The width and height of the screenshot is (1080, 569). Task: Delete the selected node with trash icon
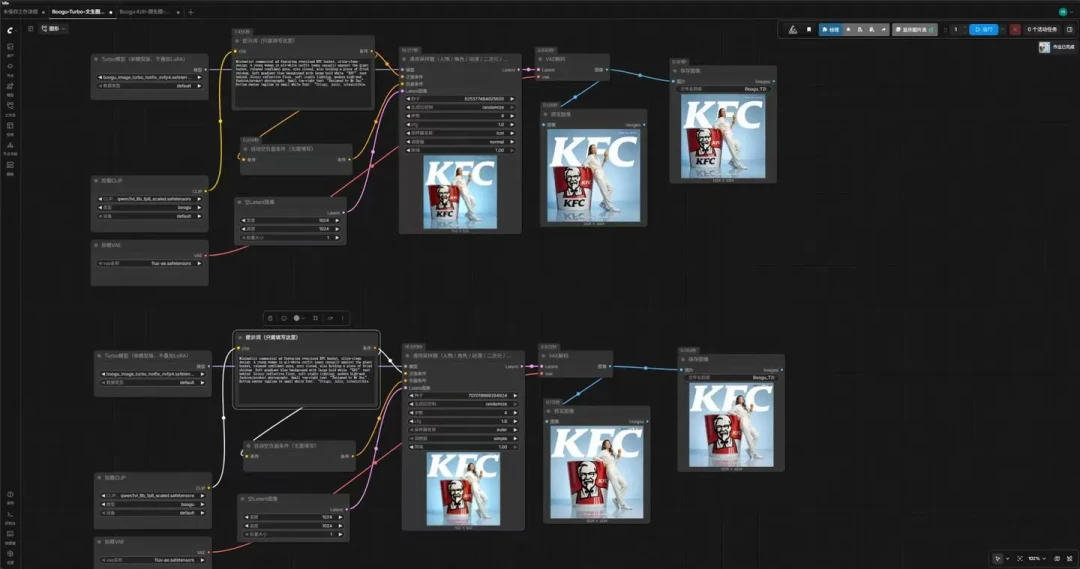pos(270,318)
